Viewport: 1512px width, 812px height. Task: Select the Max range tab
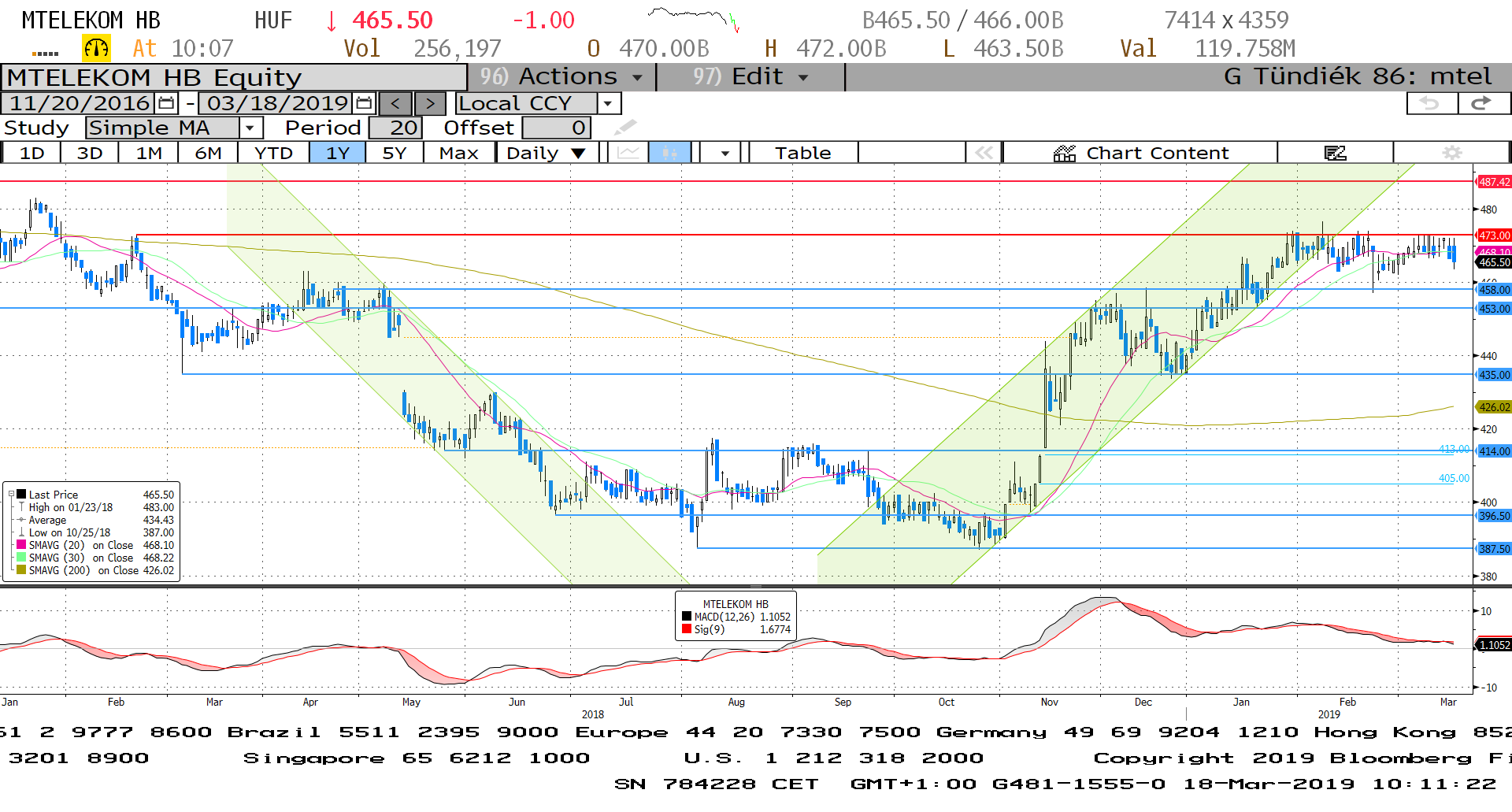(459, 153)
